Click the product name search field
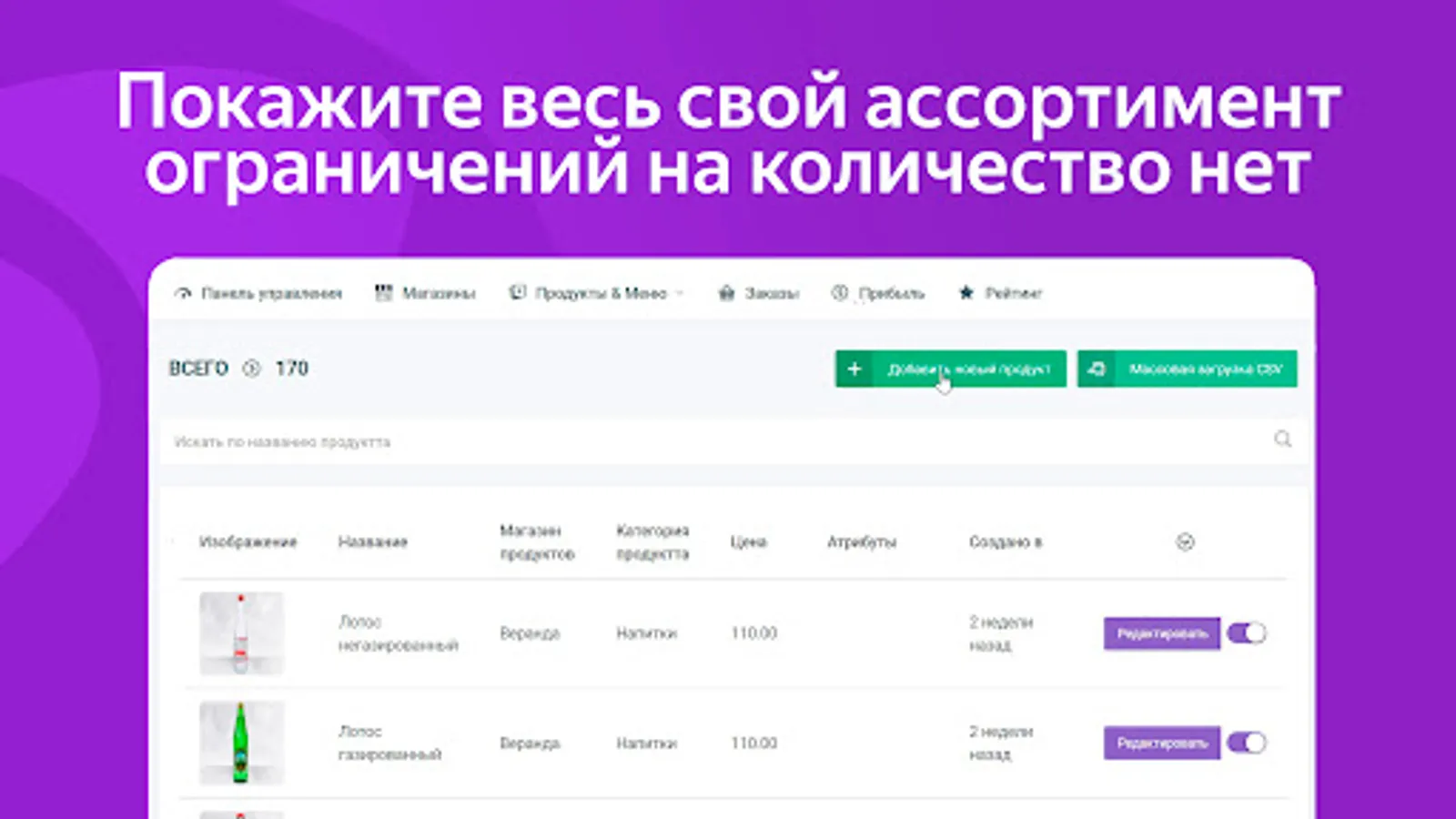 pos(735,441)
